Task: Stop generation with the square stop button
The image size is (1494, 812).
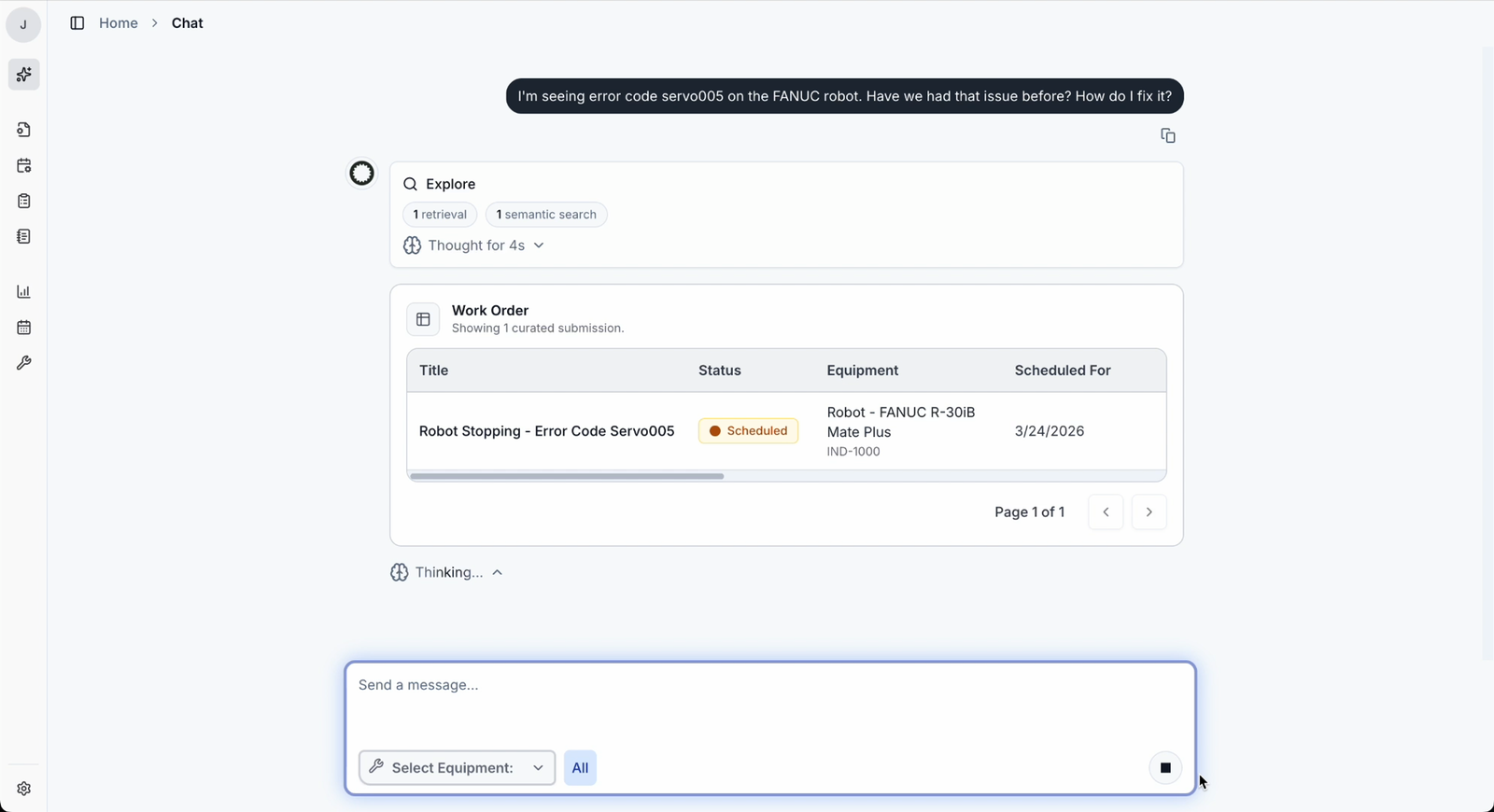Action: [1164, 767]
